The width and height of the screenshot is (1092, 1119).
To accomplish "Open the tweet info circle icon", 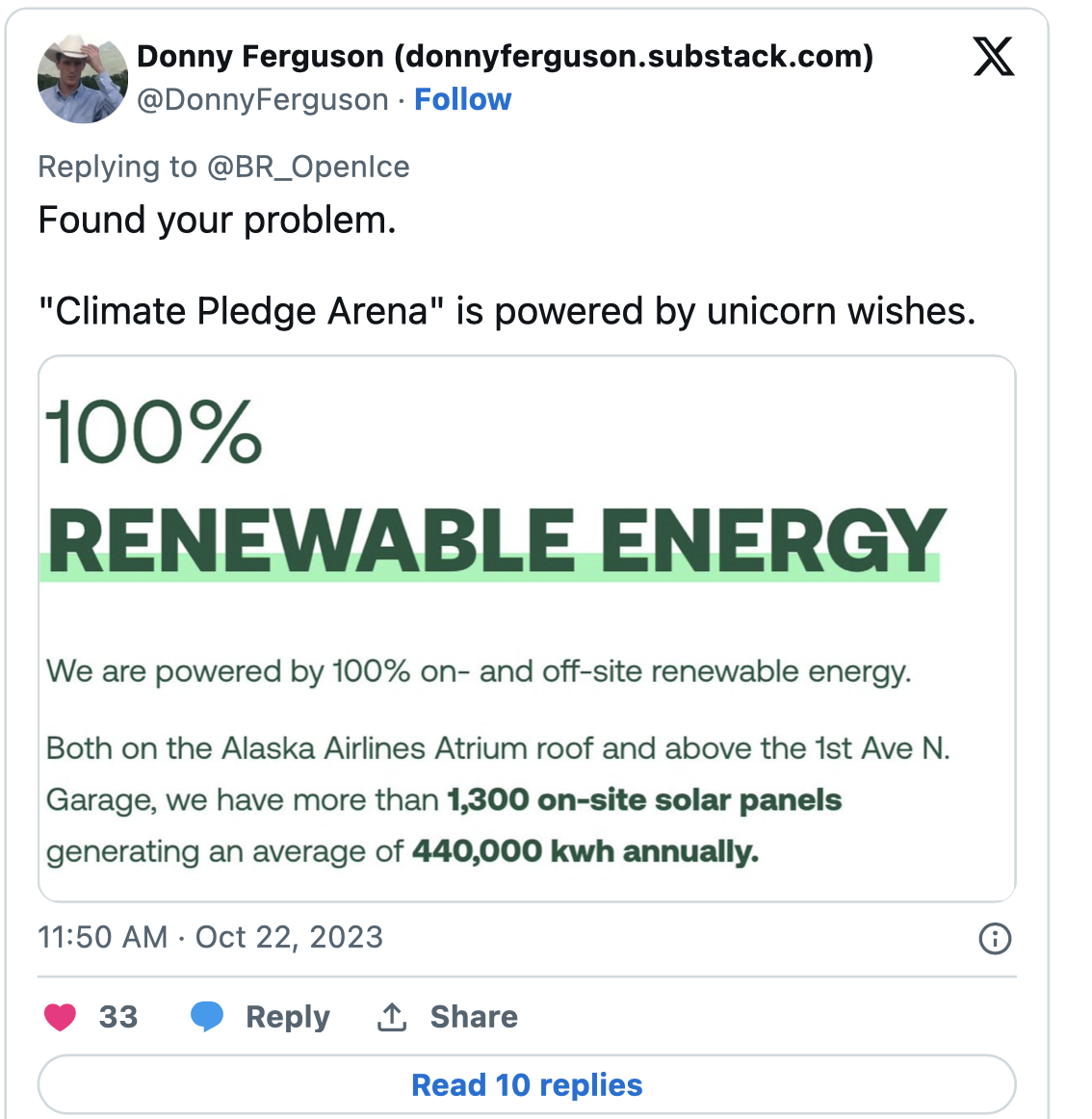I will click(x=995, y=939).
